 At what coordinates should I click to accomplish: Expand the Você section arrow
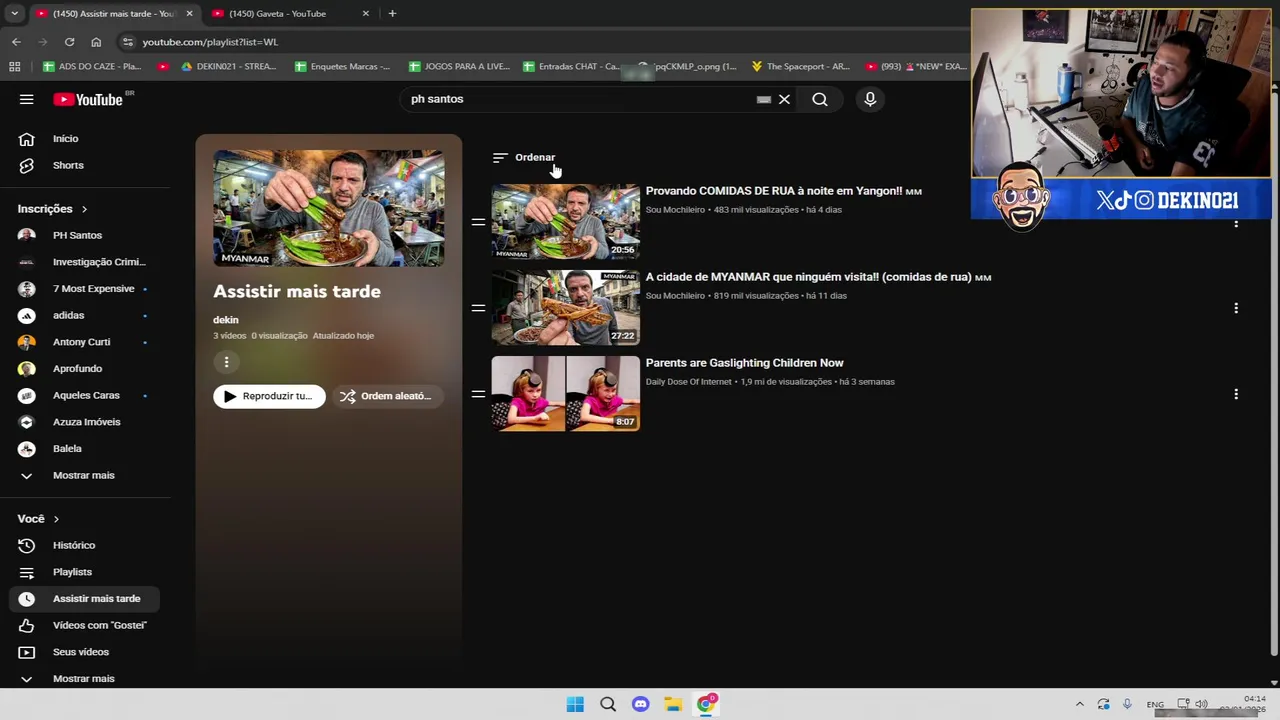click(56, 519)
